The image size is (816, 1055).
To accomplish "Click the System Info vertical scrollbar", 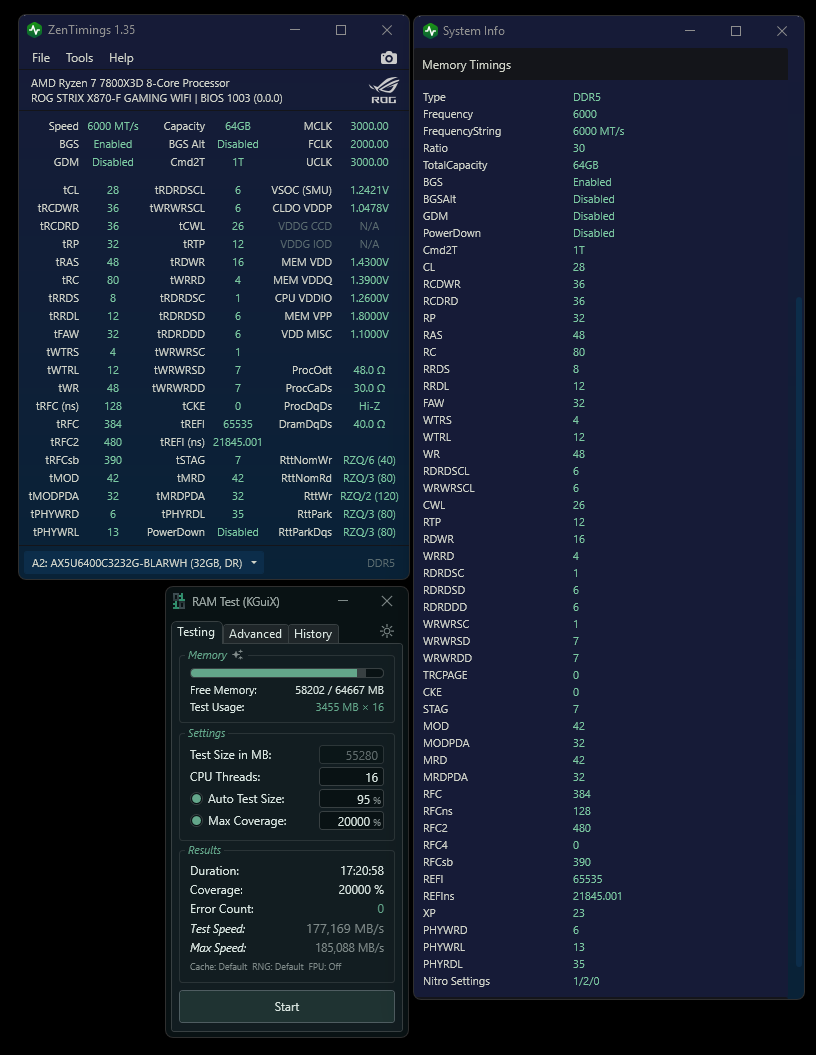I will (800, 632).
